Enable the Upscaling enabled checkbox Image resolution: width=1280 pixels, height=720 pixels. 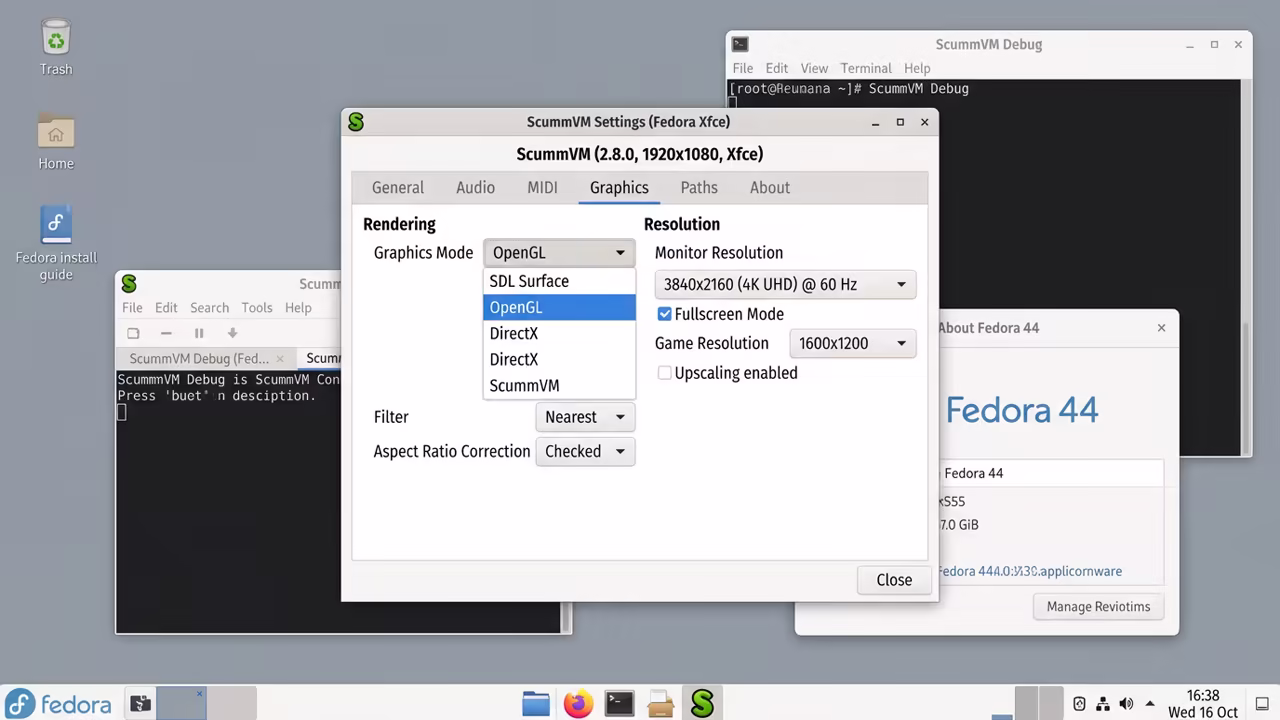(664, 373)
